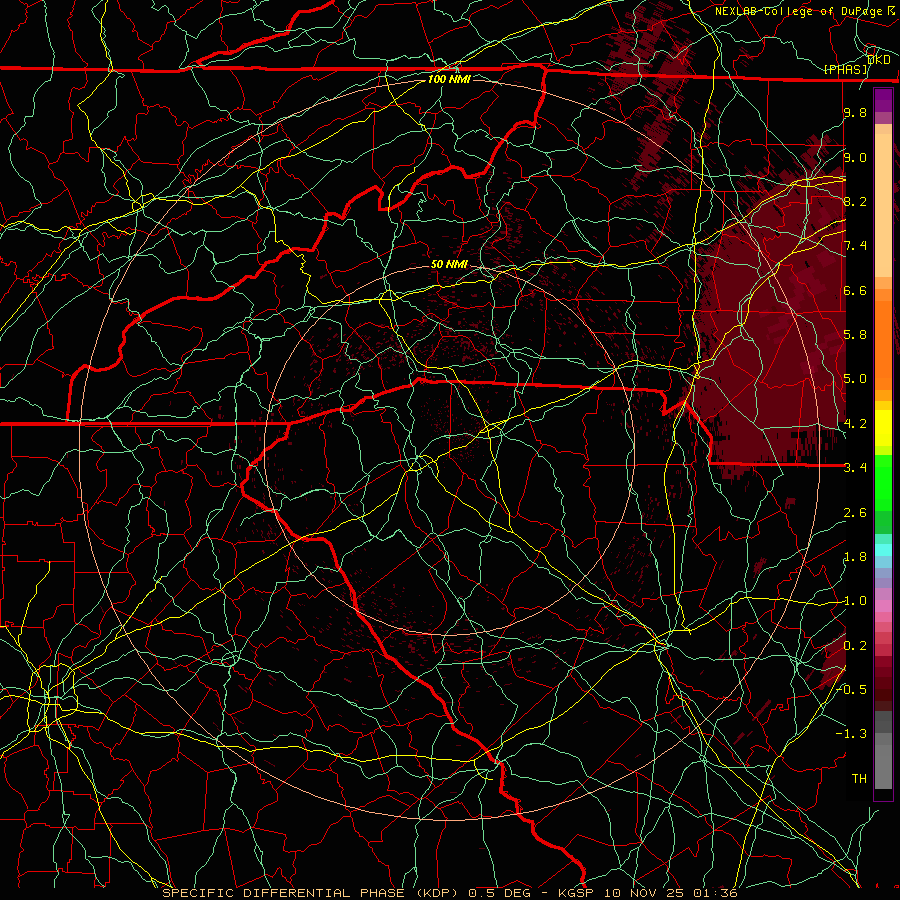Click the 5.0 value on the scale
The height and width of the screenshot is (900, 900).
coord(855,379)
